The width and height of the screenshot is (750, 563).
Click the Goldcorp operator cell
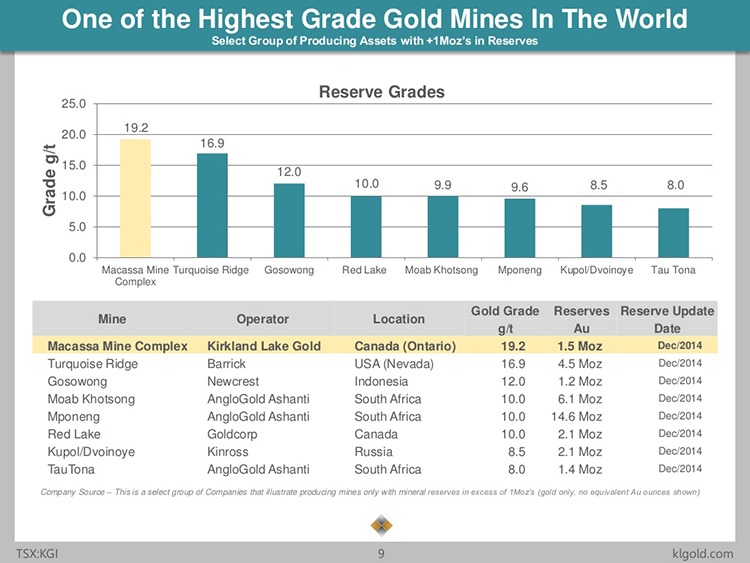[232, 434]
